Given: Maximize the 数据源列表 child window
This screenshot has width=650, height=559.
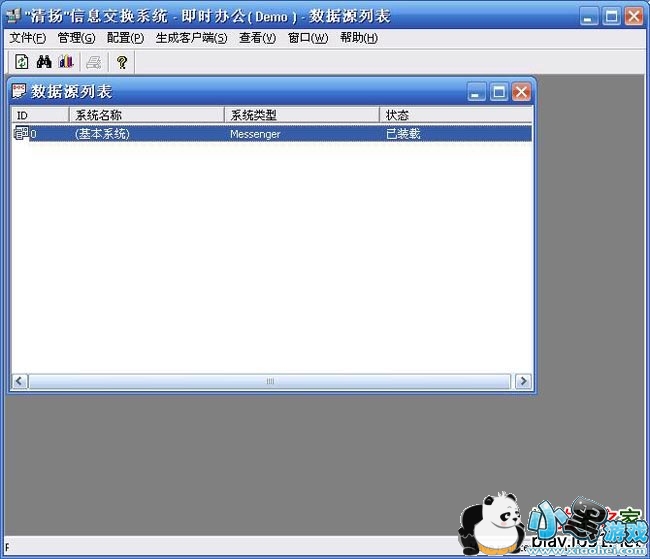Looking at the screenshot, I should pyautogui.click(x=498, y=91).
